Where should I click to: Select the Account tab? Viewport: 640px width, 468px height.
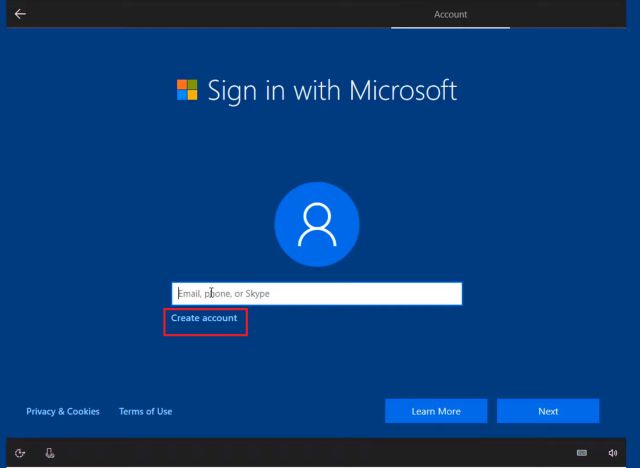pos(450,14)
